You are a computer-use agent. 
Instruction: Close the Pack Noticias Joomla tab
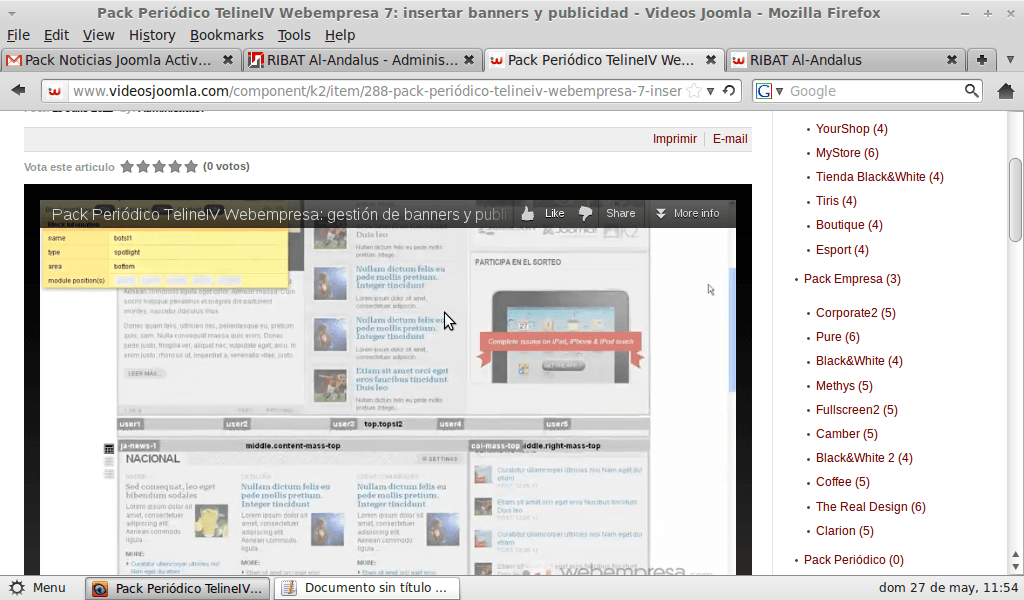click(x=228, y=60)
